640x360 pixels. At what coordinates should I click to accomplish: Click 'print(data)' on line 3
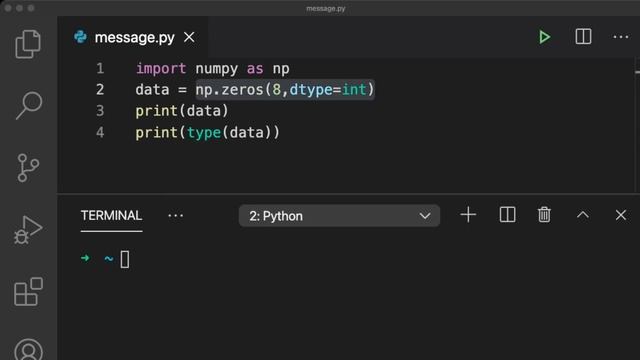pos(182,111)
